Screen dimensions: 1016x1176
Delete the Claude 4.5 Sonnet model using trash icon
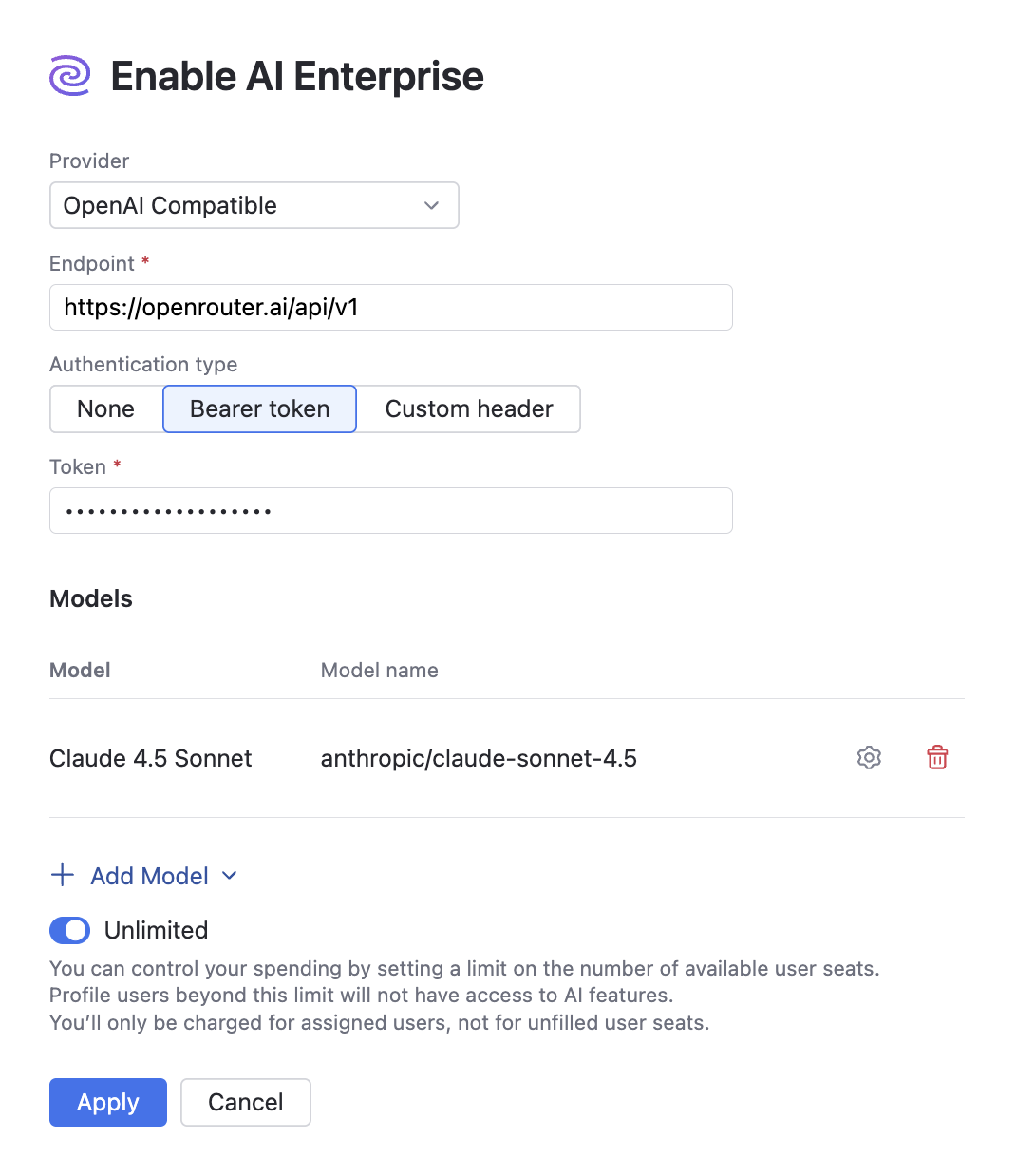(x=936, y=757)
